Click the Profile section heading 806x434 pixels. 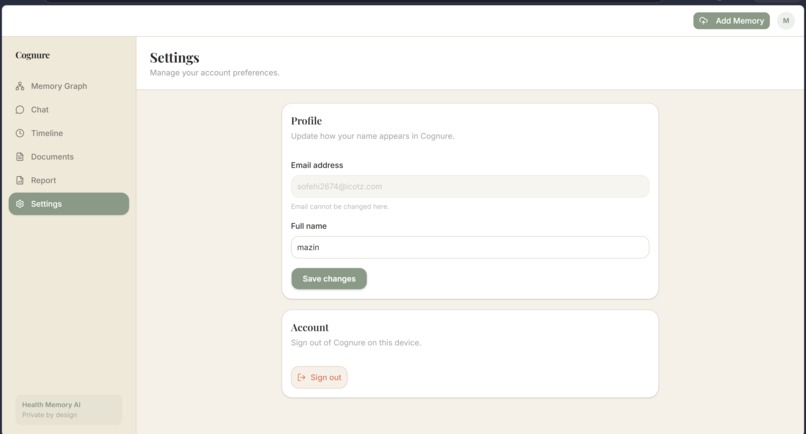click(306, 121)
